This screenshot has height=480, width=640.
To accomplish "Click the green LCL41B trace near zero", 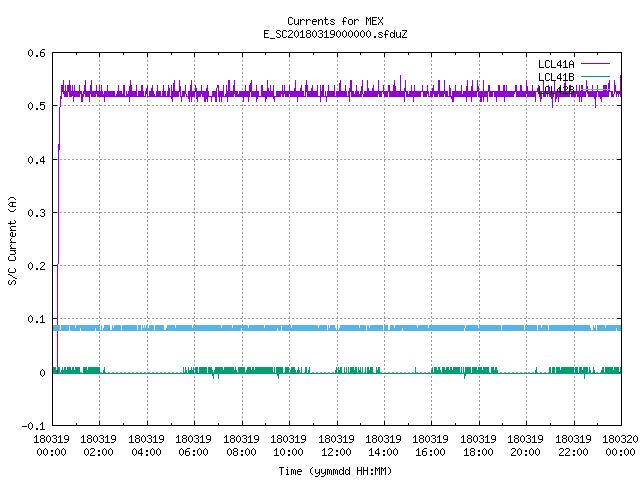I will click(x=337, y=371).
